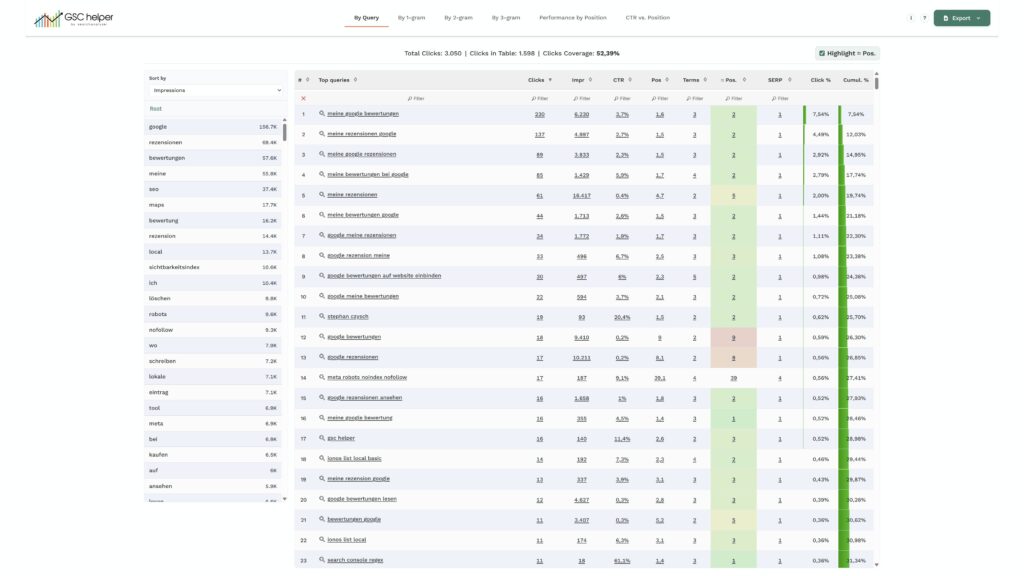Expand the Export button dropdown
The height and width of the screenshot is (576, 1024).
961,18
